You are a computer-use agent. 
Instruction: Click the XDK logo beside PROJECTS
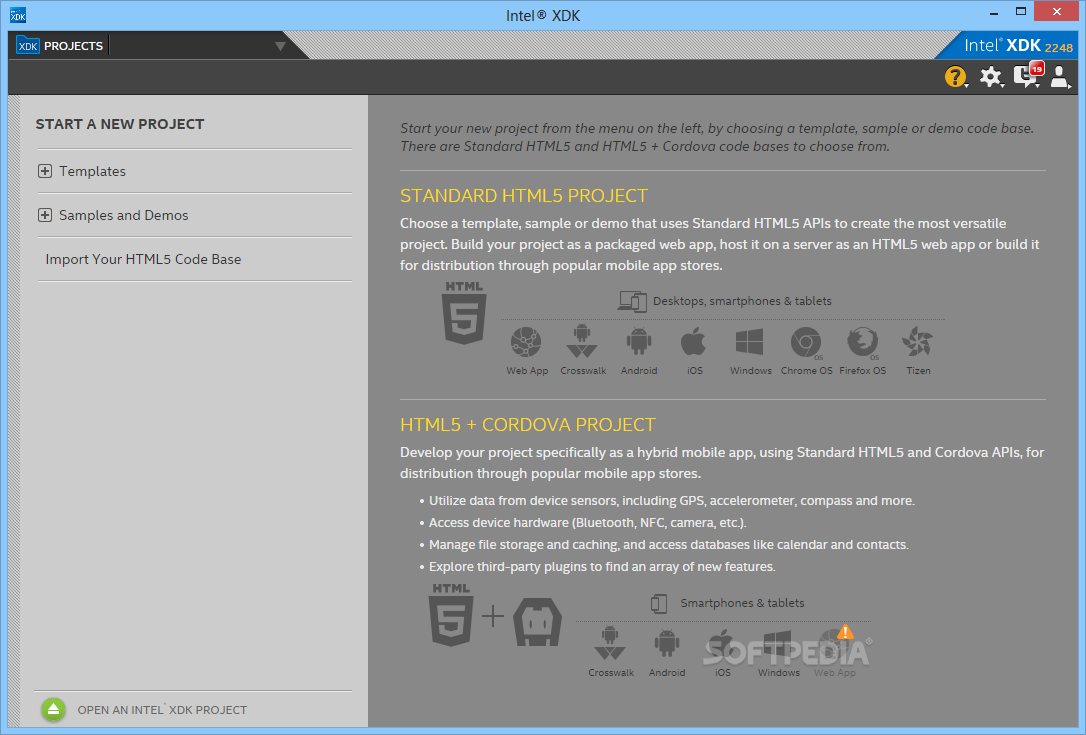click(28, 46)
